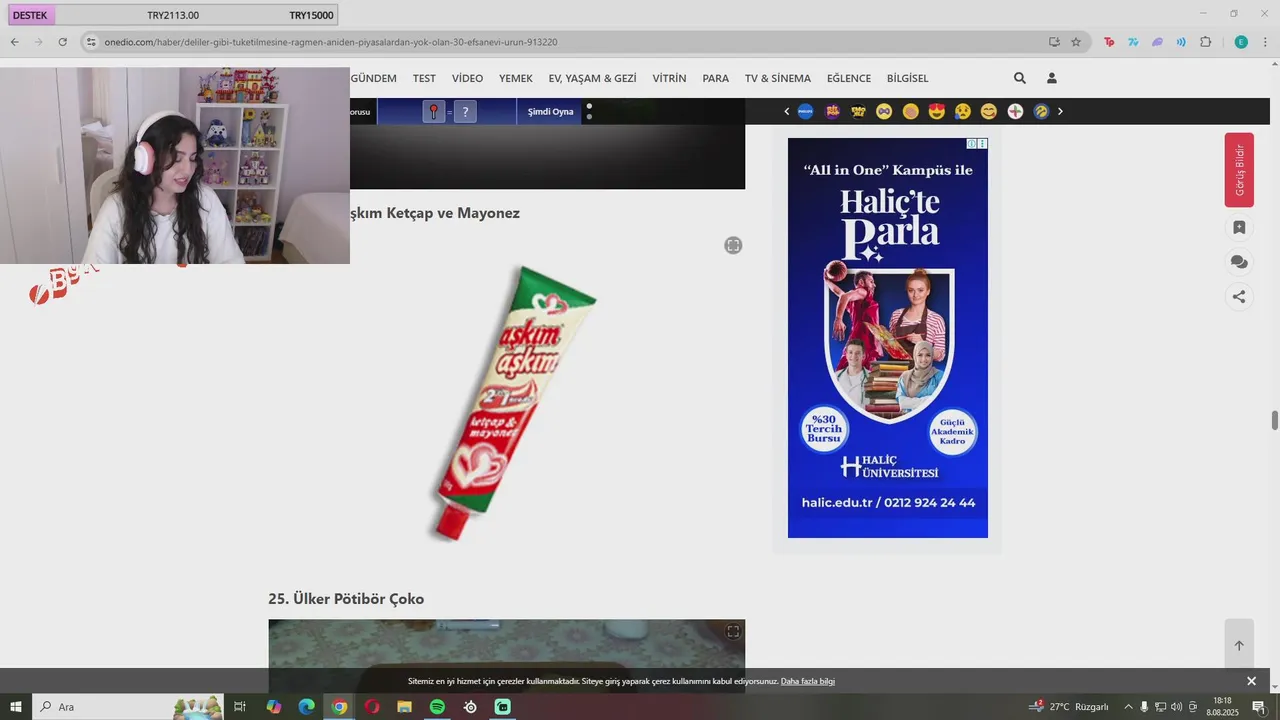This screenshot has width=1280, height=720.
Task: Follow the Daha fazla bilgi link
Action: click(808, 681)
